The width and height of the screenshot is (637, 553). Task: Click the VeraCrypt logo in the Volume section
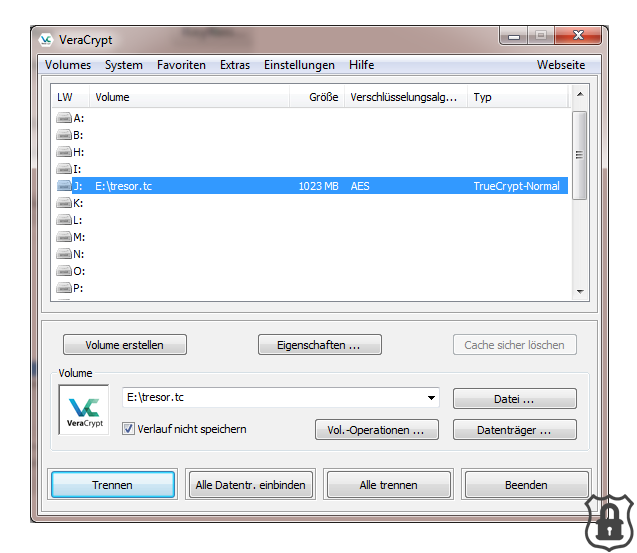84,410
